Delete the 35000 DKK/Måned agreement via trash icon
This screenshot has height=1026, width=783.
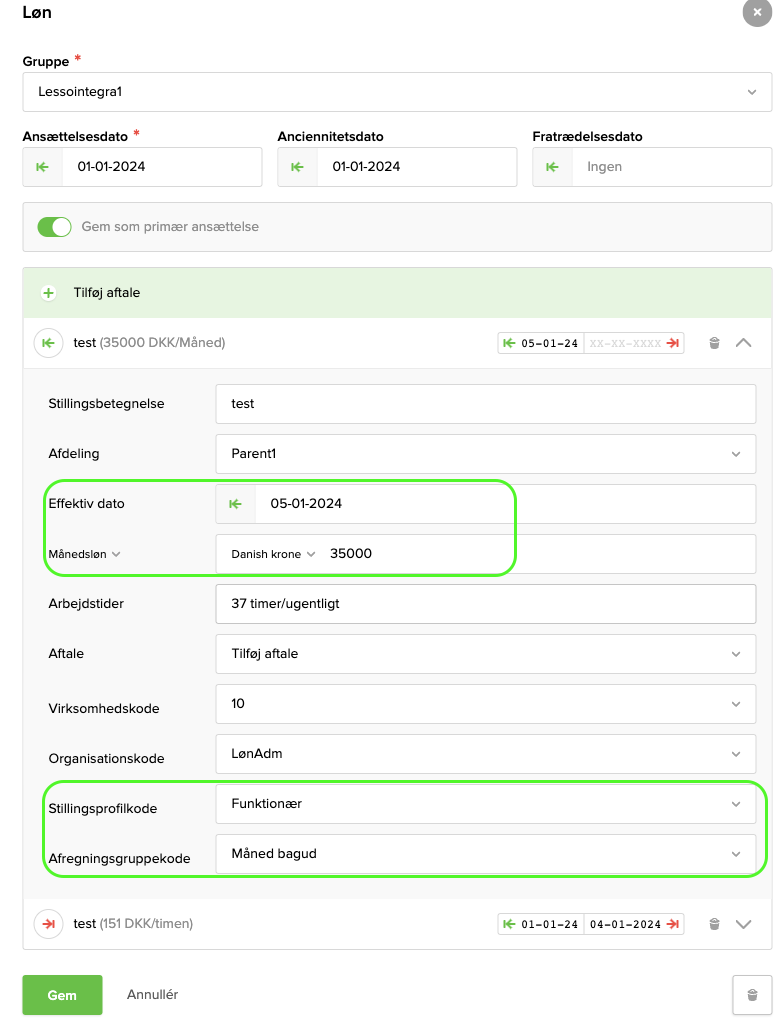[714, 343]
